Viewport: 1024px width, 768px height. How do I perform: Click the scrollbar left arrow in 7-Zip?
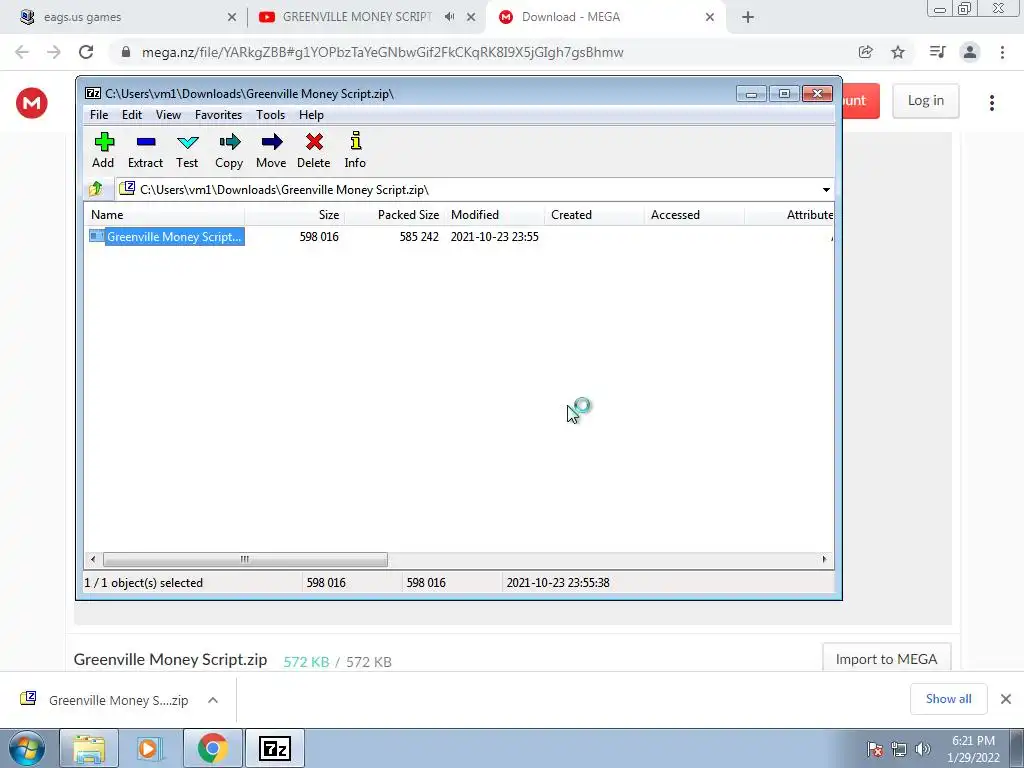tap(93, 560)
